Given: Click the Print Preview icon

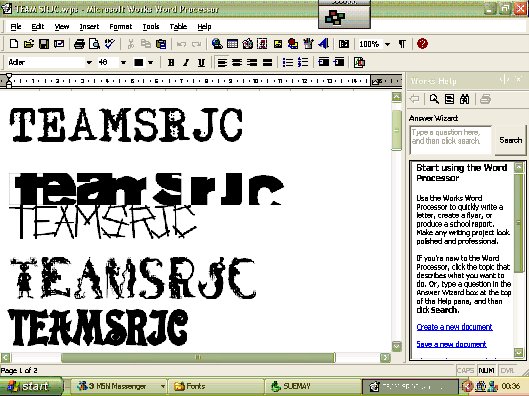Looking at the screenshot, I should pyautogui.click(x=94, y=44).
